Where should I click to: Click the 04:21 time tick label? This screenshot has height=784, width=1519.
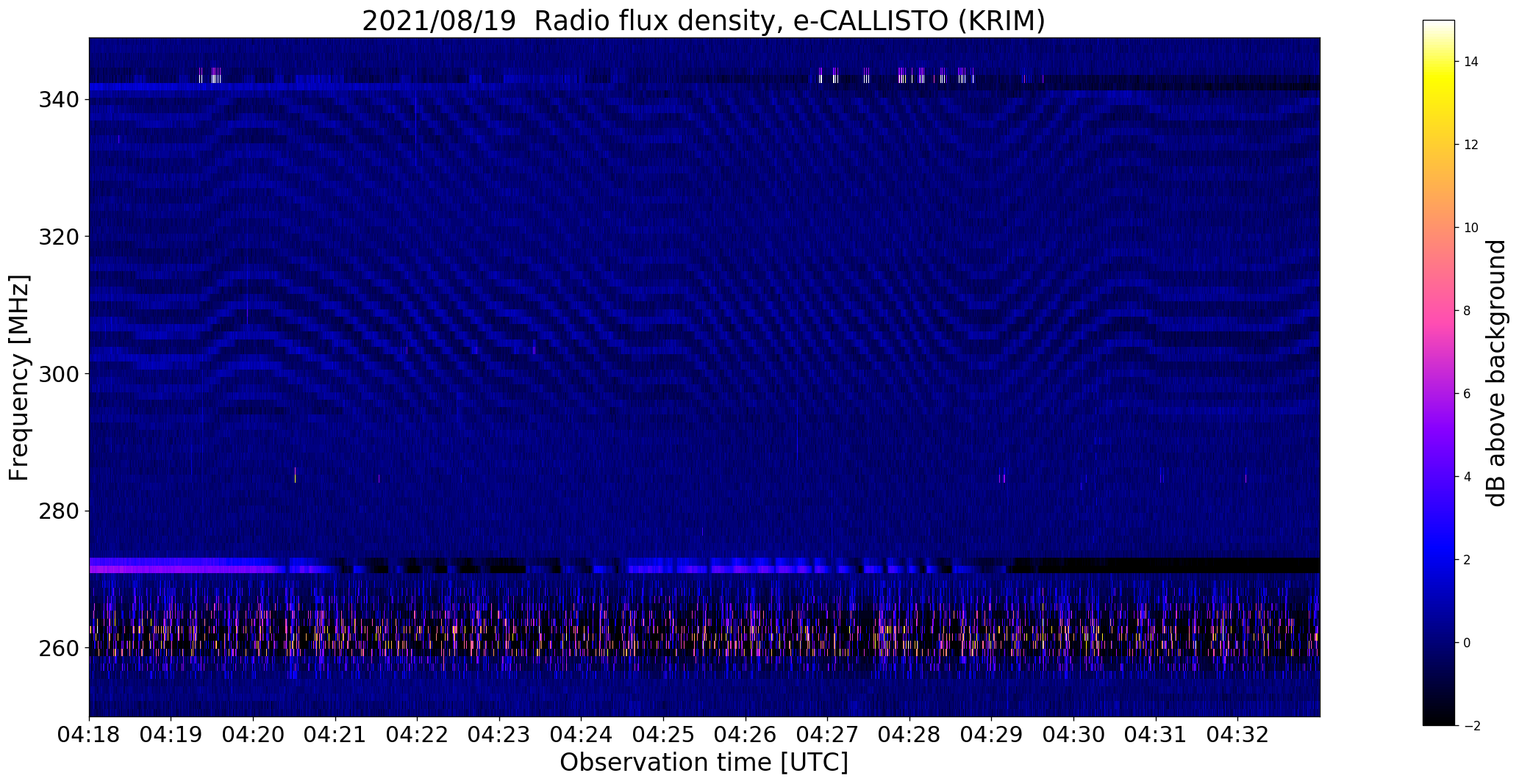[x=335, y=735]
